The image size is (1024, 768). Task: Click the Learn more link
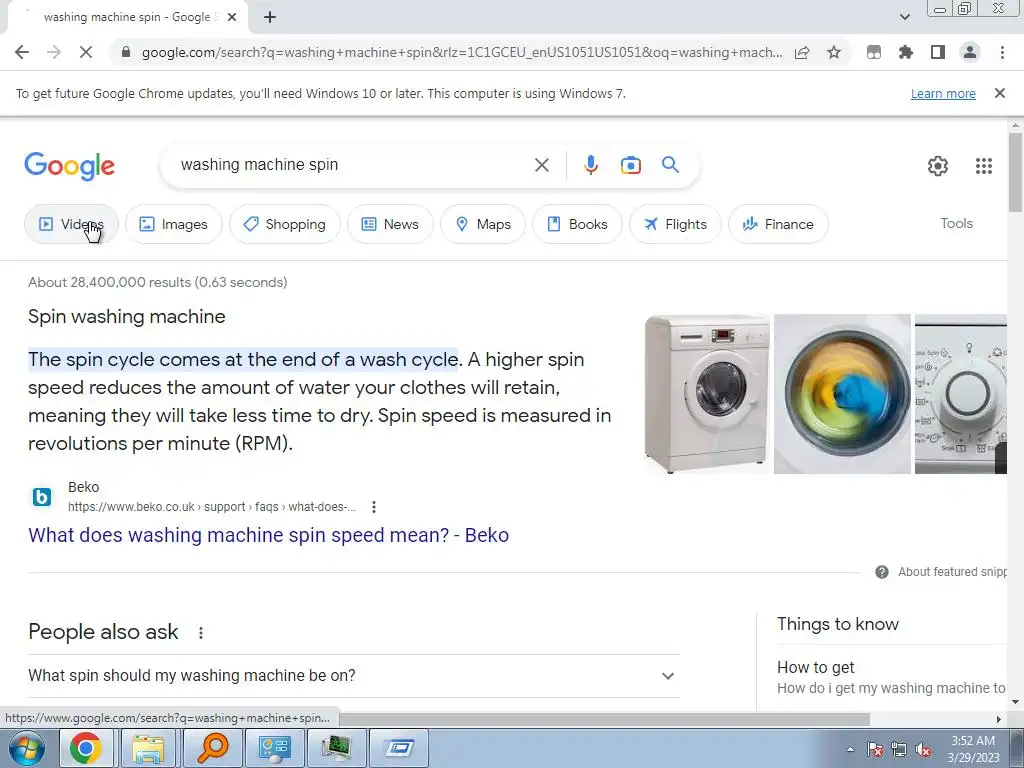point(943,93)
